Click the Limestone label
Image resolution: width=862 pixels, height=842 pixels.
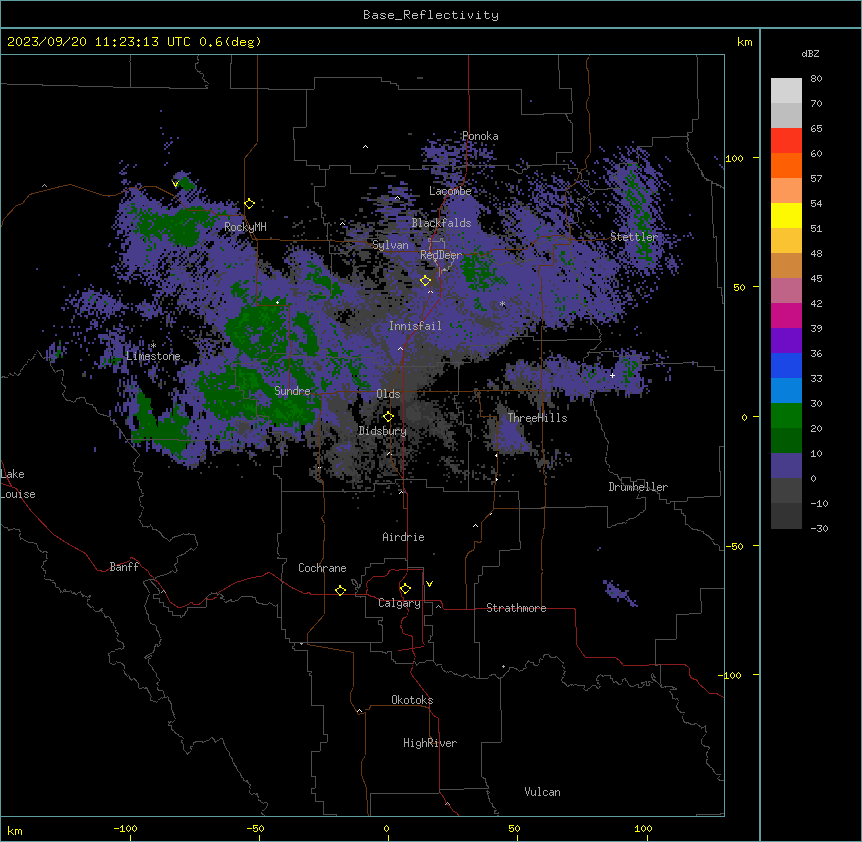(x=153, y=356)
